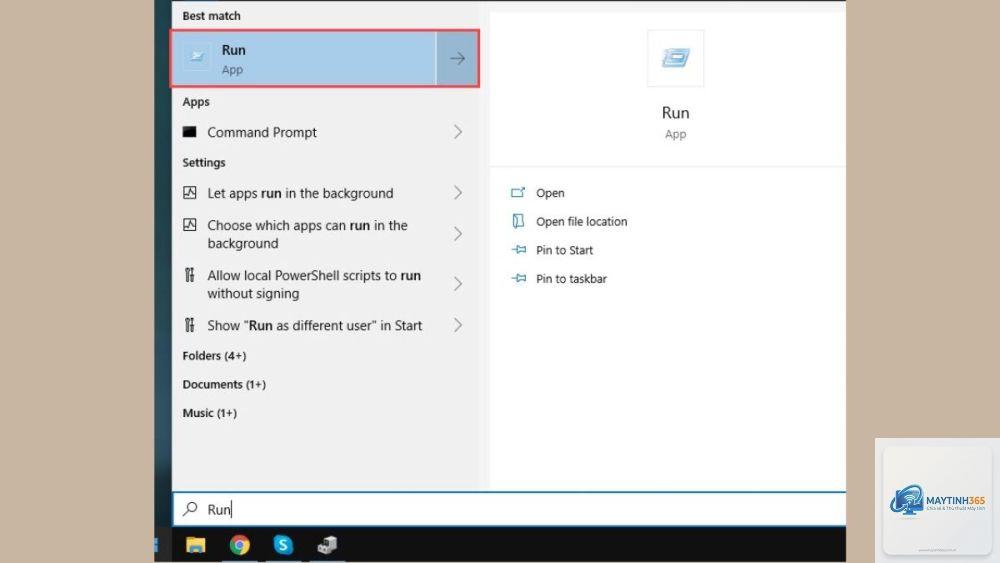
Task: Click the Run title text in preview pane
Action: click(675, 113)
